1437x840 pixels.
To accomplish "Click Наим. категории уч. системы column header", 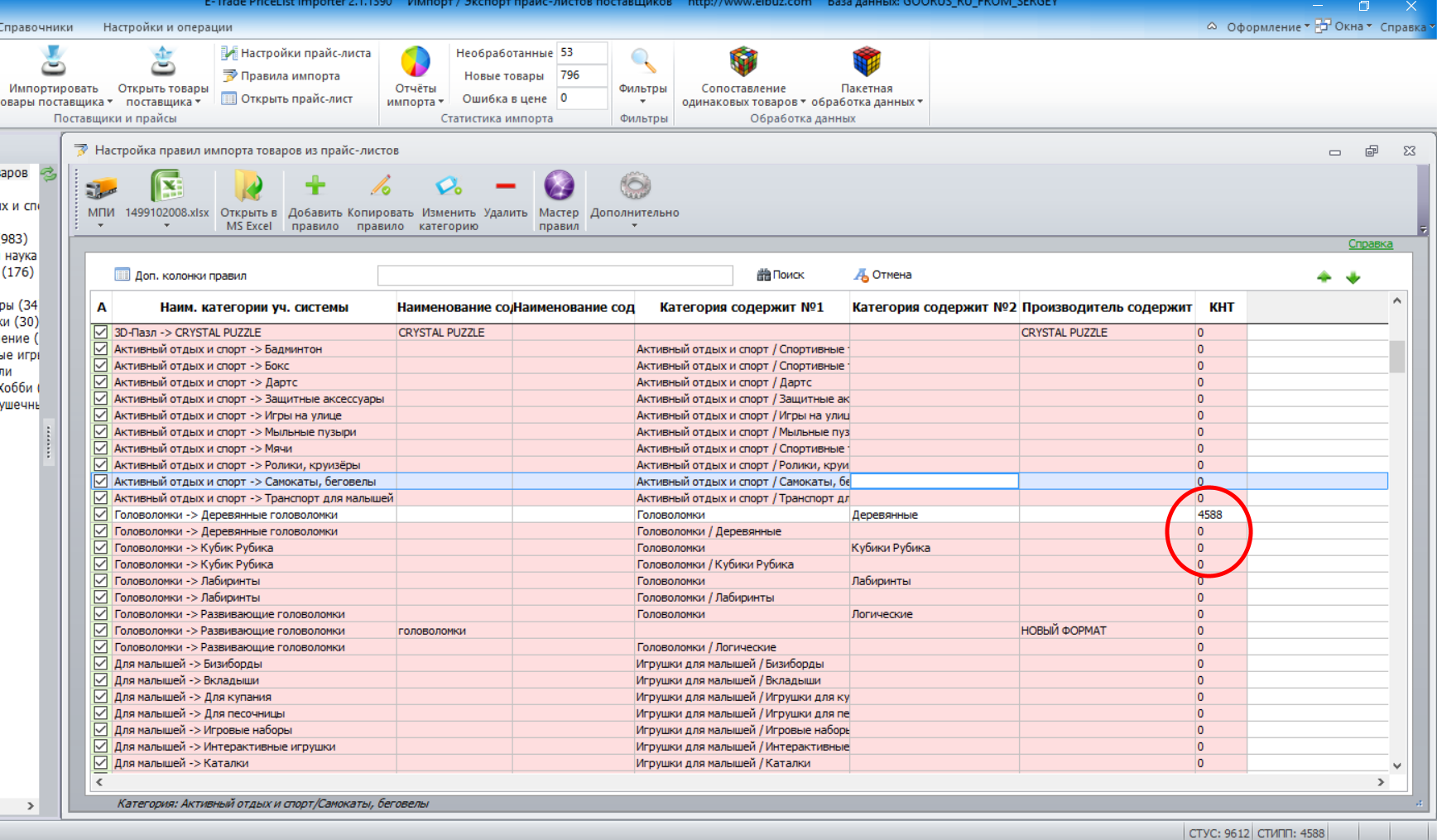I will [254, 307].
